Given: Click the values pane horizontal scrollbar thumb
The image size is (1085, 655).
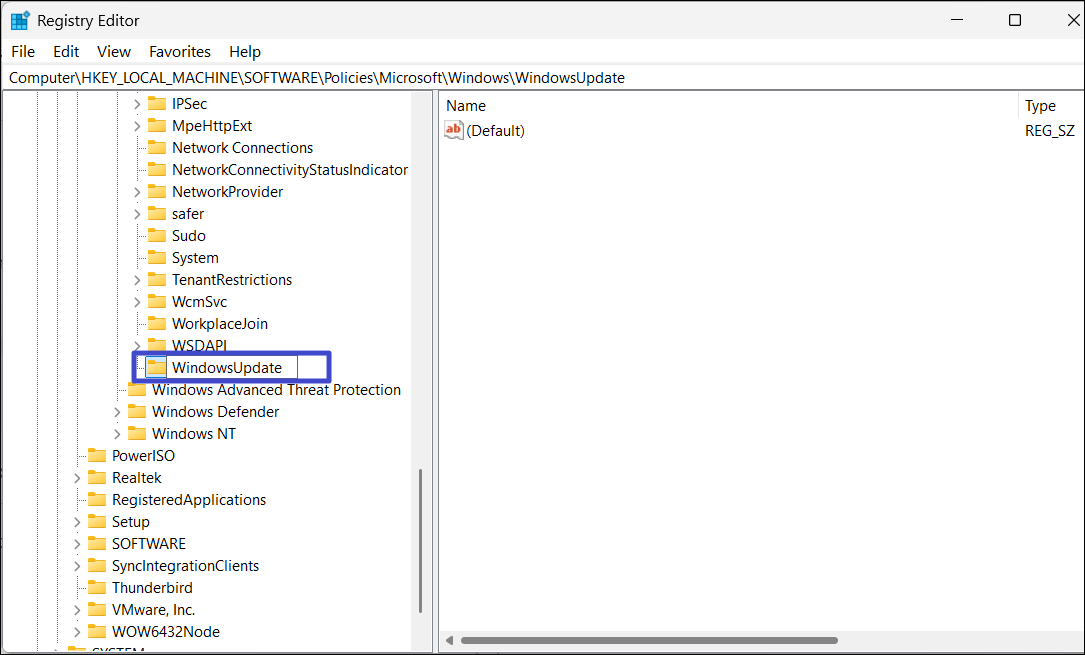Looking at the screenshot, I should [649, 640].
